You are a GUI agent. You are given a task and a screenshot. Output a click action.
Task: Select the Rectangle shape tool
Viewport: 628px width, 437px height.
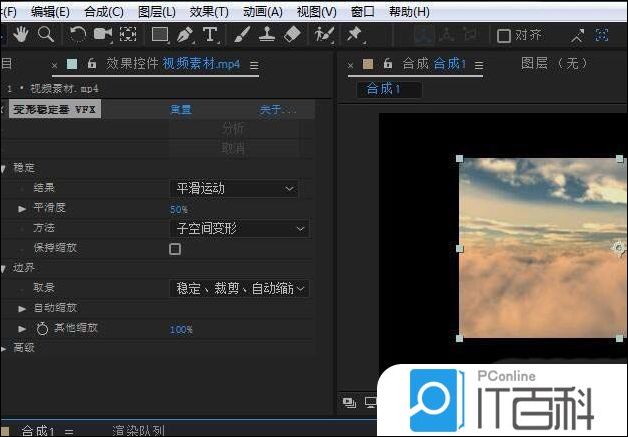click(x=159, y=35)
